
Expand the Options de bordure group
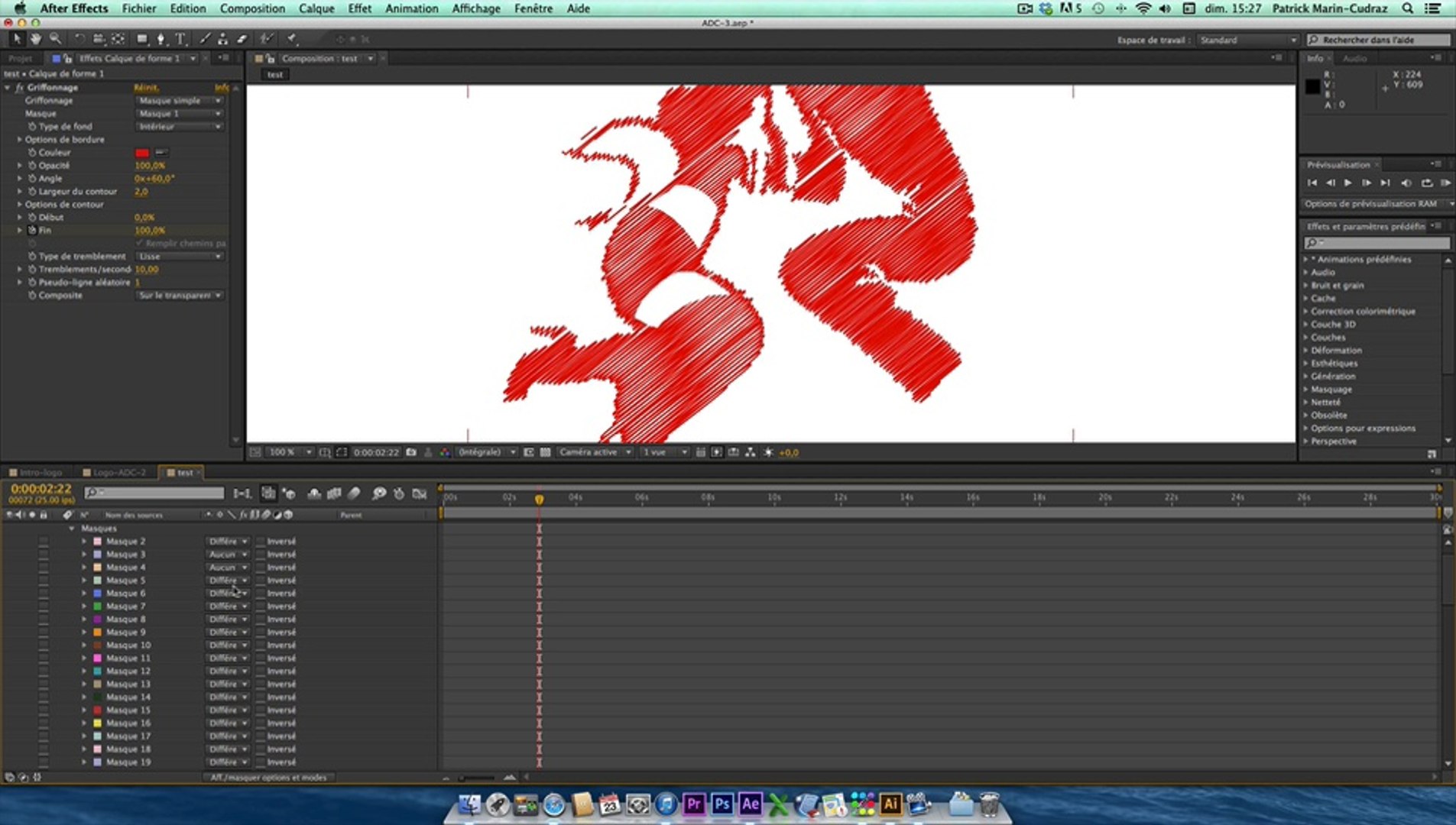tap(20, 140)
